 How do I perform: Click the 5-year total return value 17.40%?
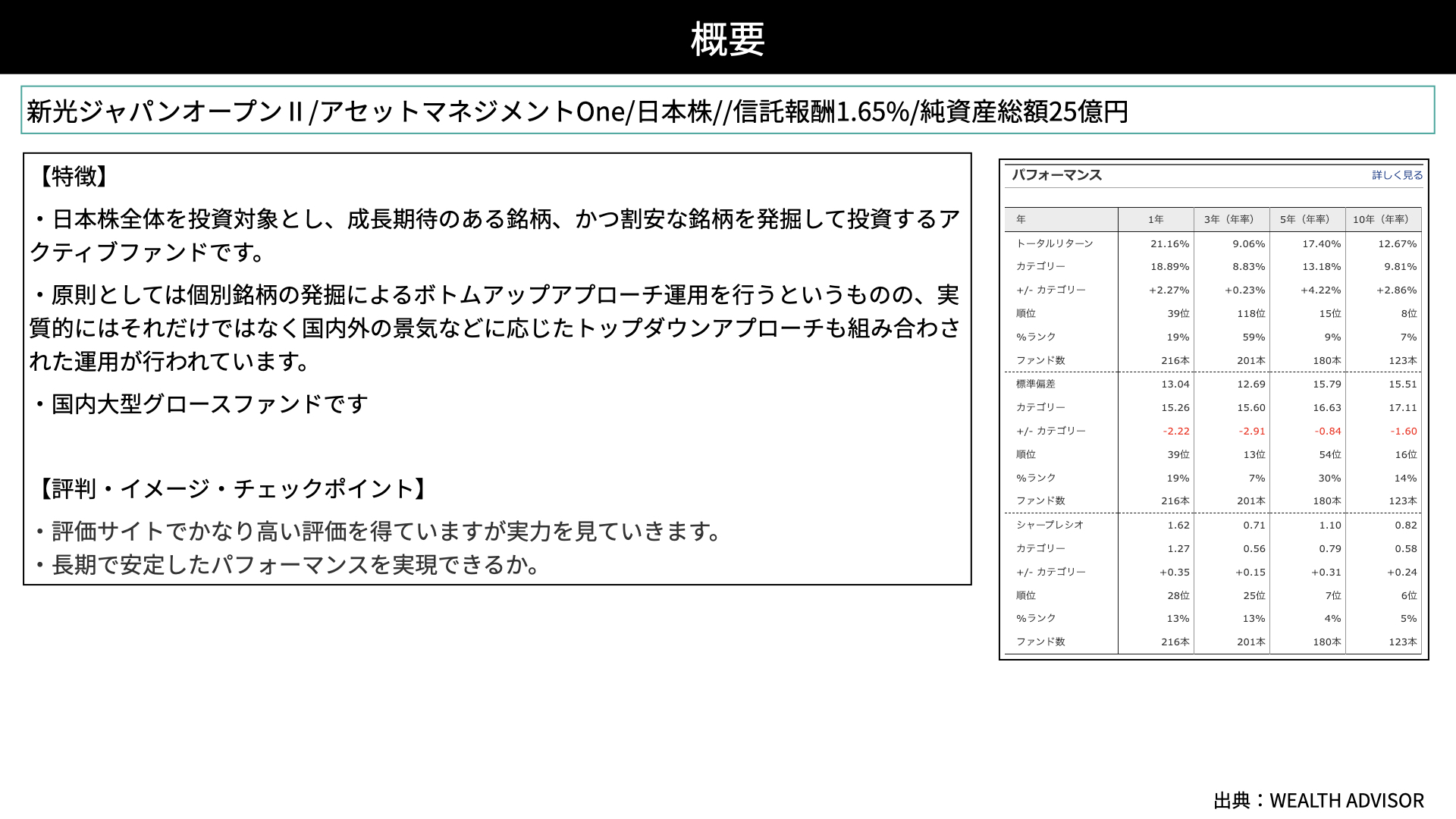coord(1322,244)
